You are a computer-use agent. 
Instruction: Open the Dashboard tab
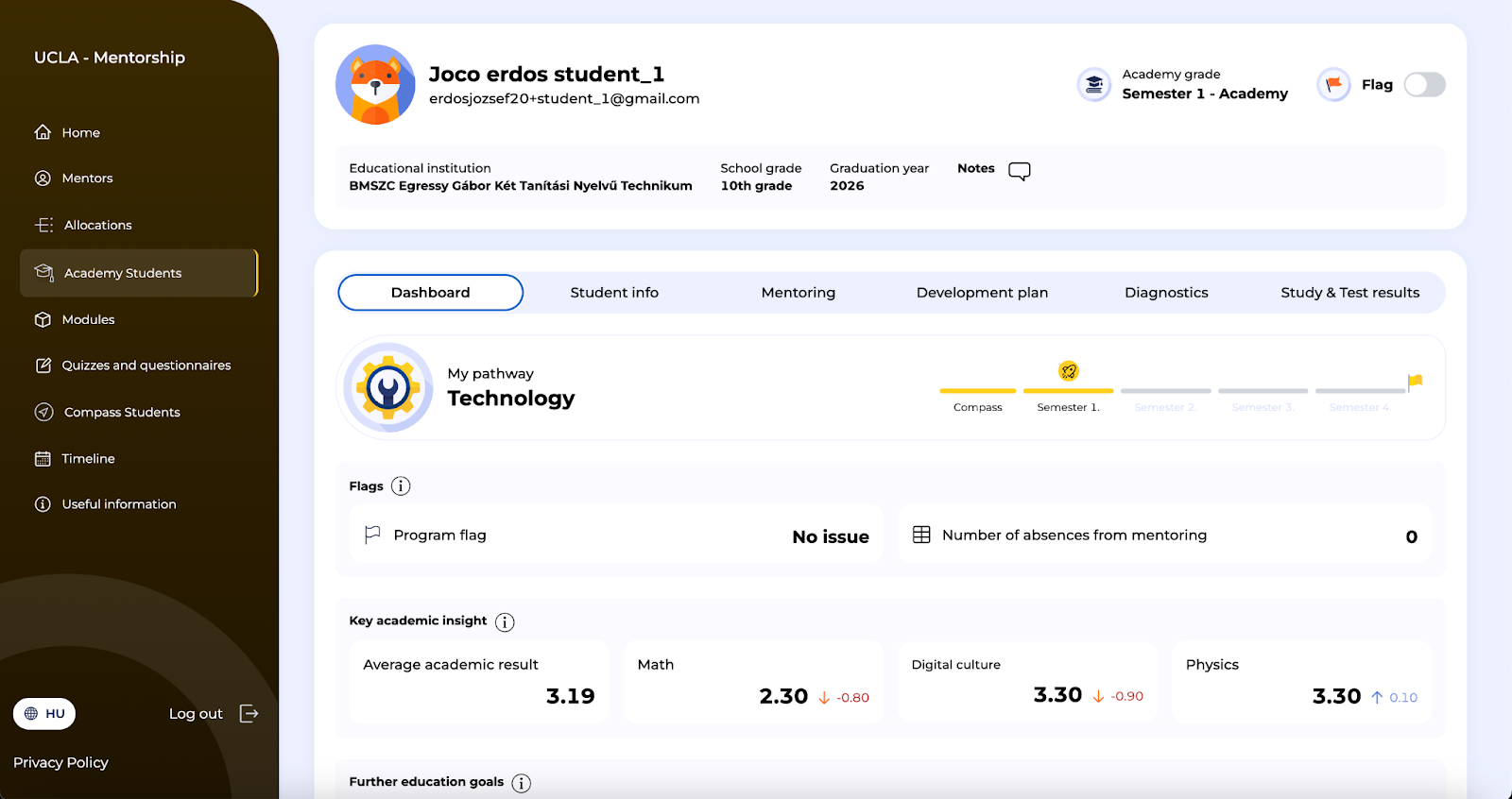430,293
